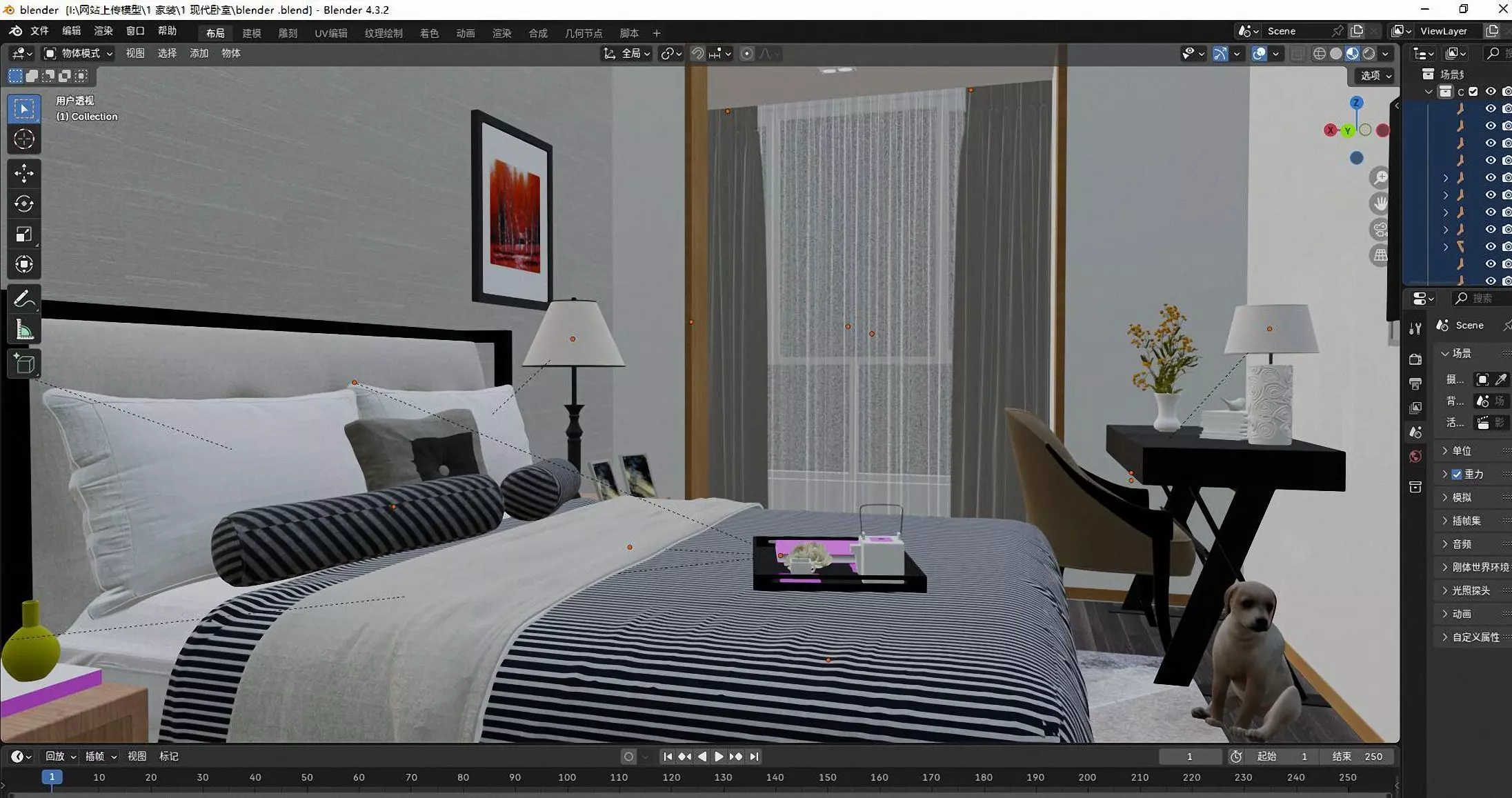Open the Render properties tab
The image size is (1512, 798).
(x=1415, y=359)
